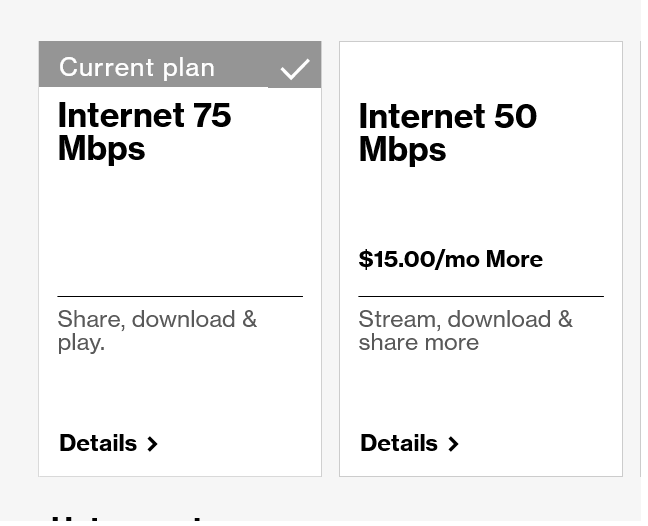Click blank area right of Internet 75 Details
Image resolution: width=648 pixels, height=526 pixels.
tap(240, 443)
